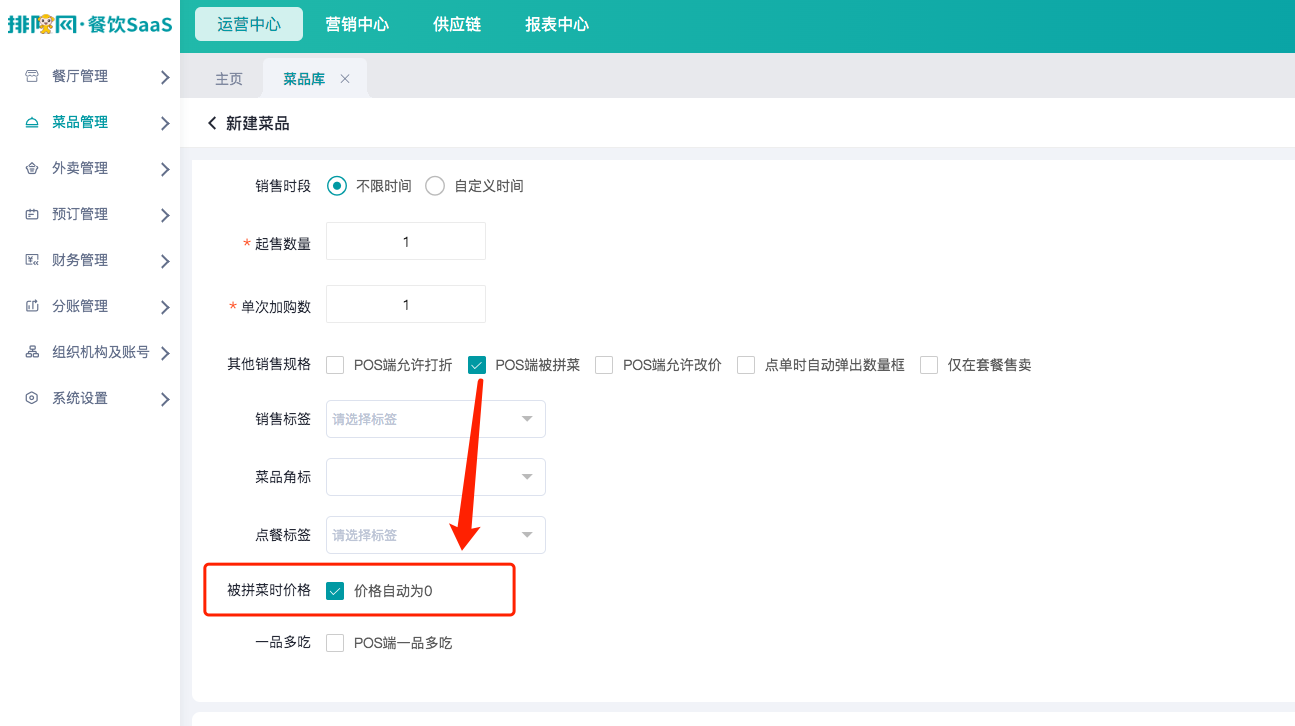Click the 外卖管理 basket icon

(32, 168)
